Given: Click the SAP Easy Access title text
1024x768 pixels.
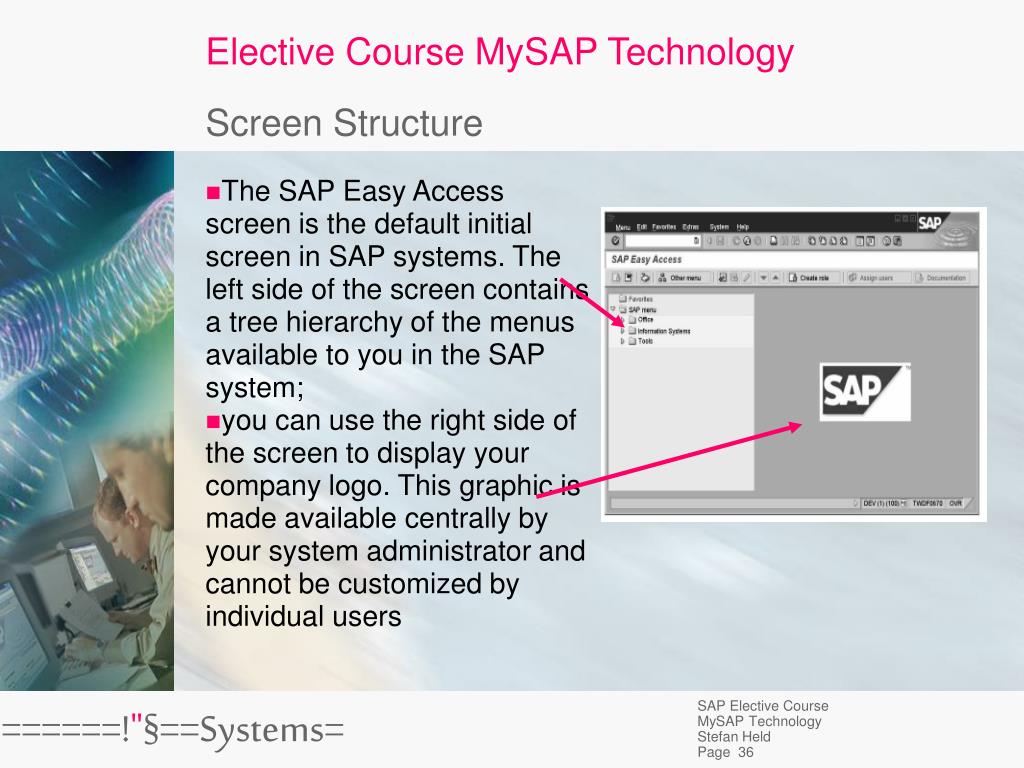Looking at the screenshot, I should tap(647, 259).
